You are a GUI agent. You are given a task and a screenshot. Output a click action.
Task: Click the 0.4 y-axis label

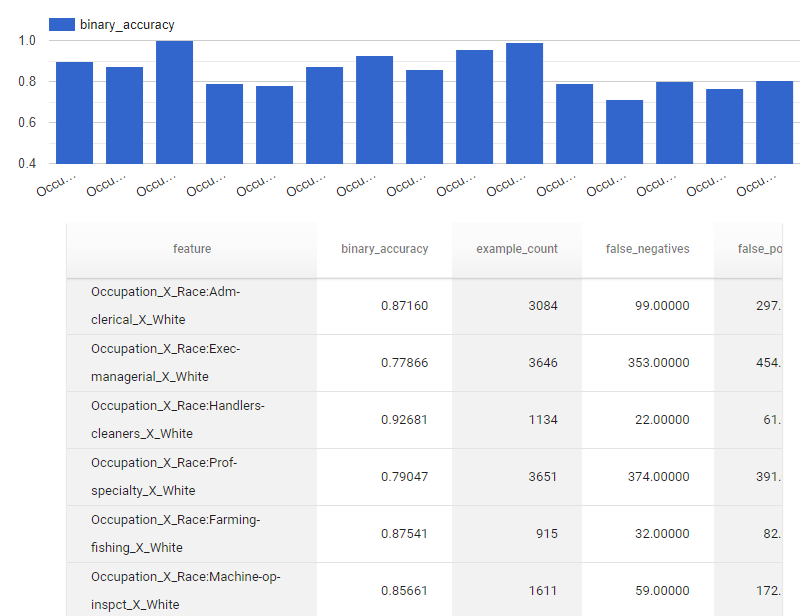click(x=27, y=164)
